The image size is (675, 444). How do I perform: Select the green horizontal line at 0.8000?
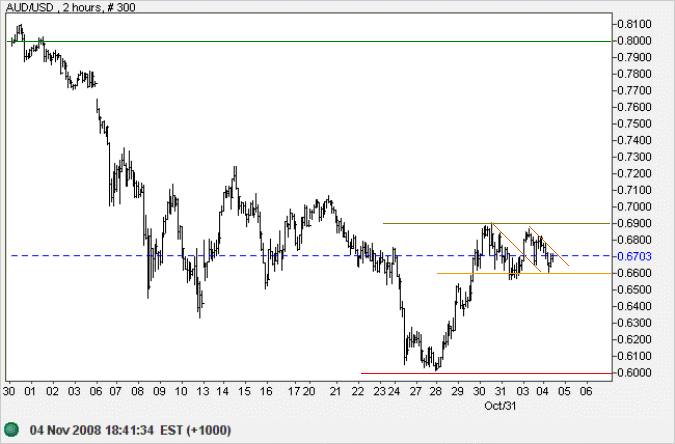point(310,41)
